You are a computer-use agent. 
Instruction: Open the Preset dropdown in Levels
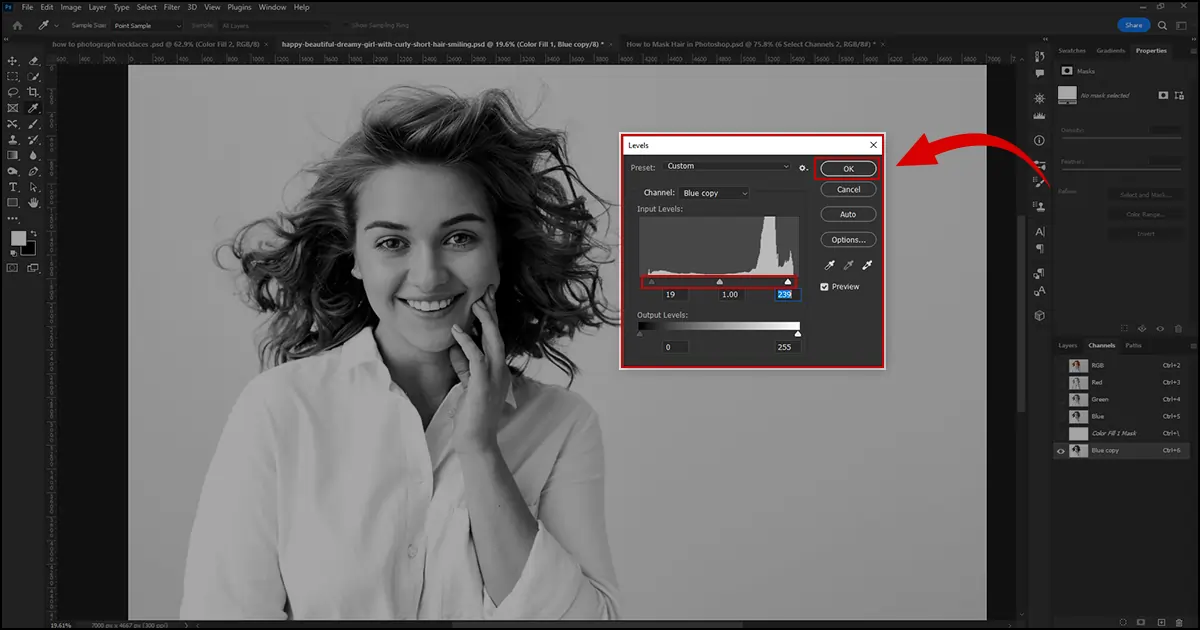point(727,166)
